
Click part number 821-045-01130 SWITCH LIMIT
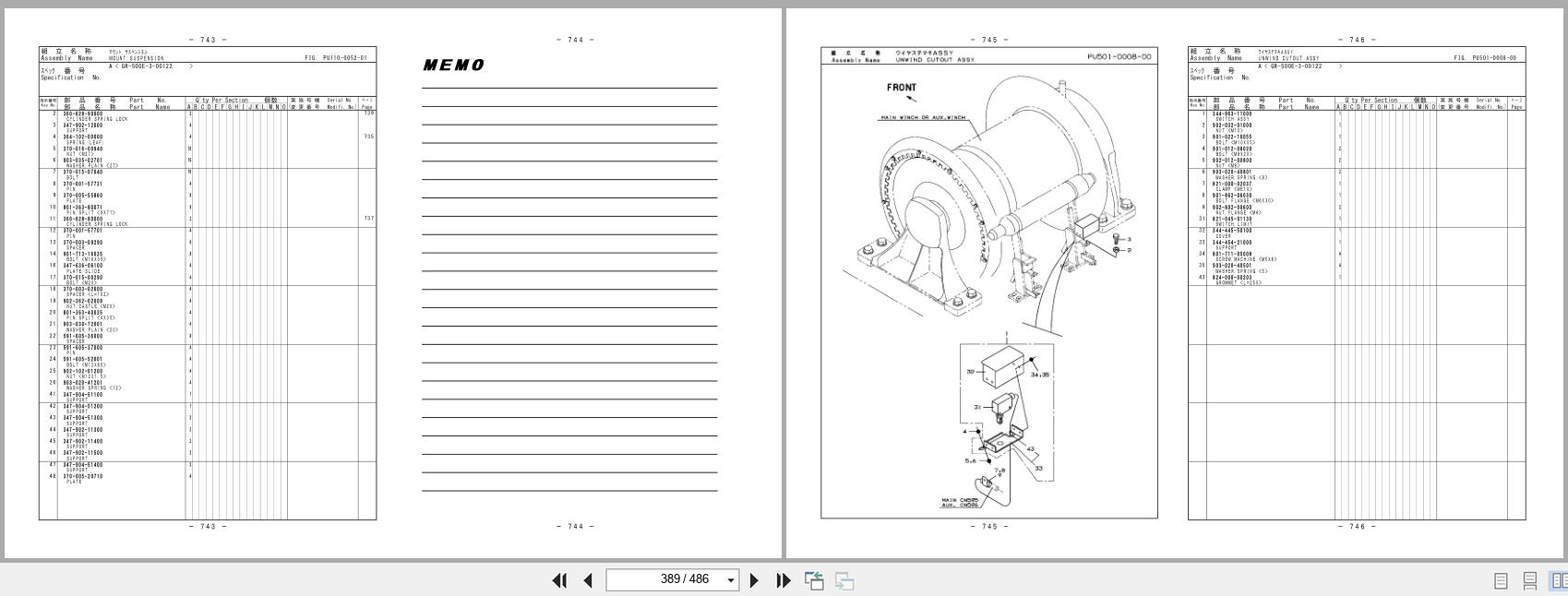[1233, 219]
